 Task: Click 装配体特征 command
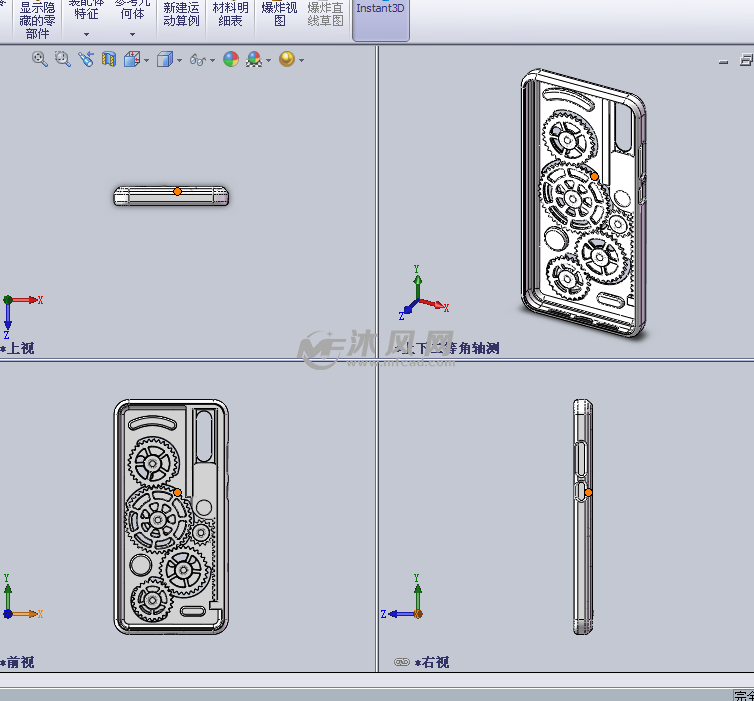[x=87, y=10]
